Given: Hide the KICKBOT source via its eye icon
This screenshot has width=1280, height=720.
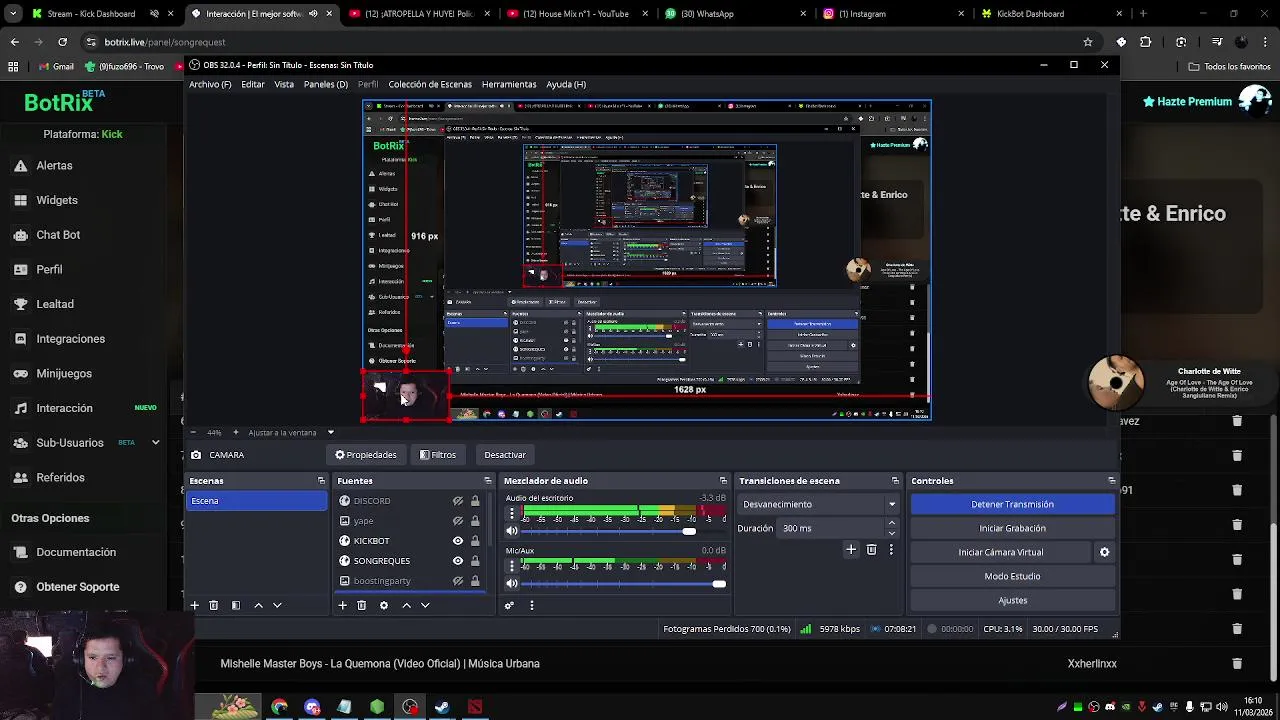Looking at the screenshot, I should click(x=458, y=541).
